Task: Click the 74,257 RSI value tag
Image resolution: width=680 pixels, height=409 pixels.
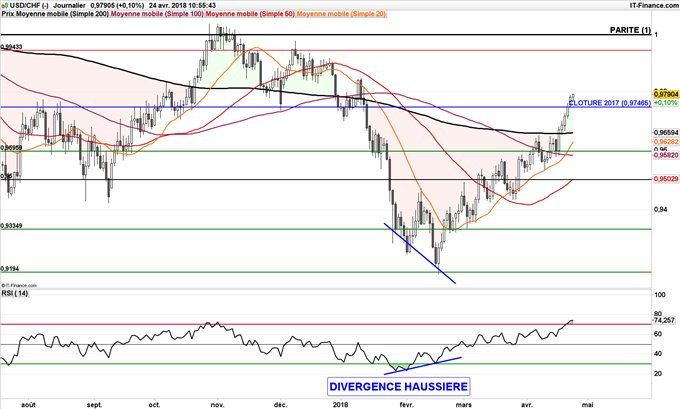Action: tap(665, 321)
